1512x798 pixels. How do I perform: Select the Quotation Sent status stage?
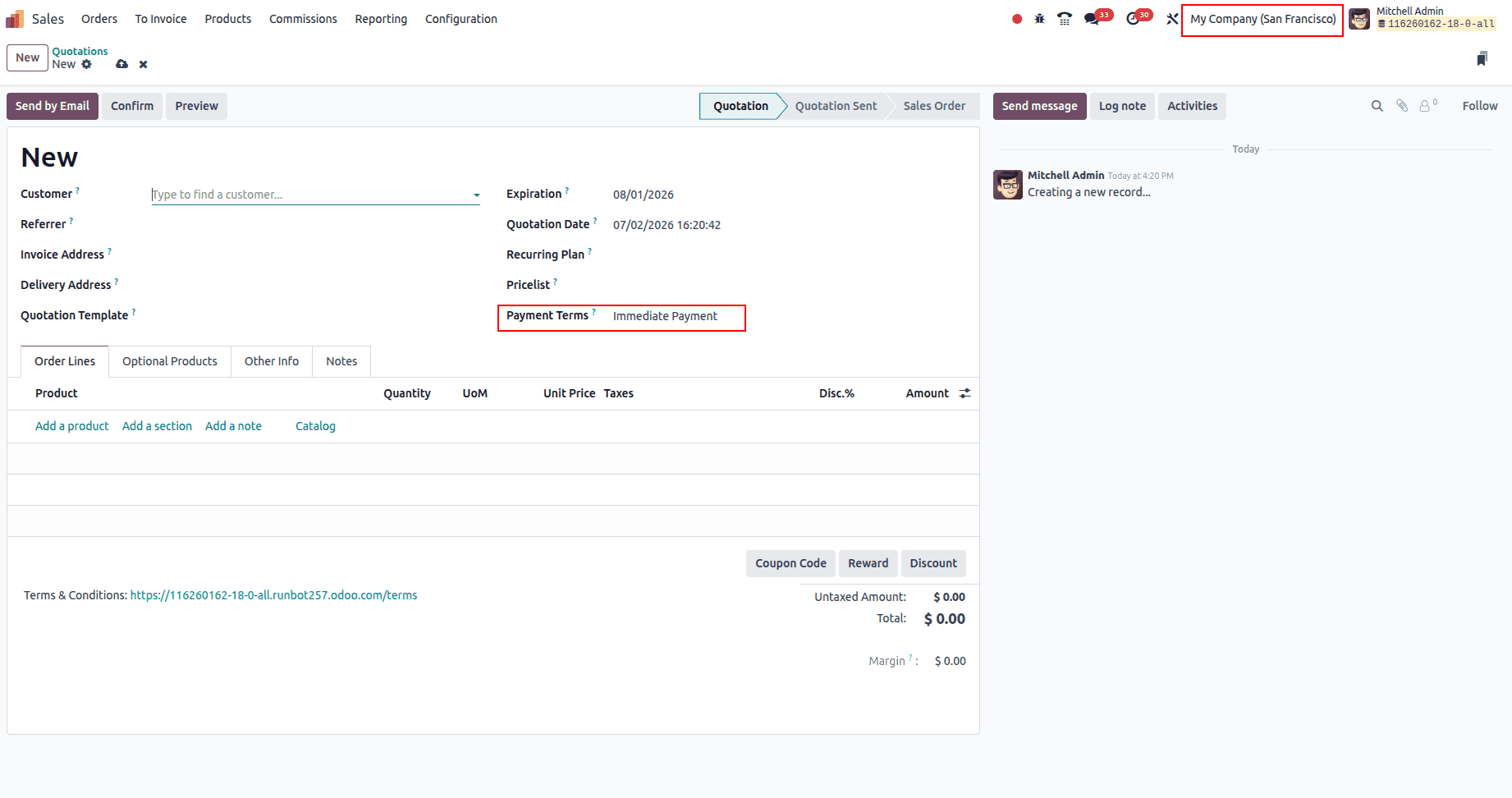tap(836, 106)
